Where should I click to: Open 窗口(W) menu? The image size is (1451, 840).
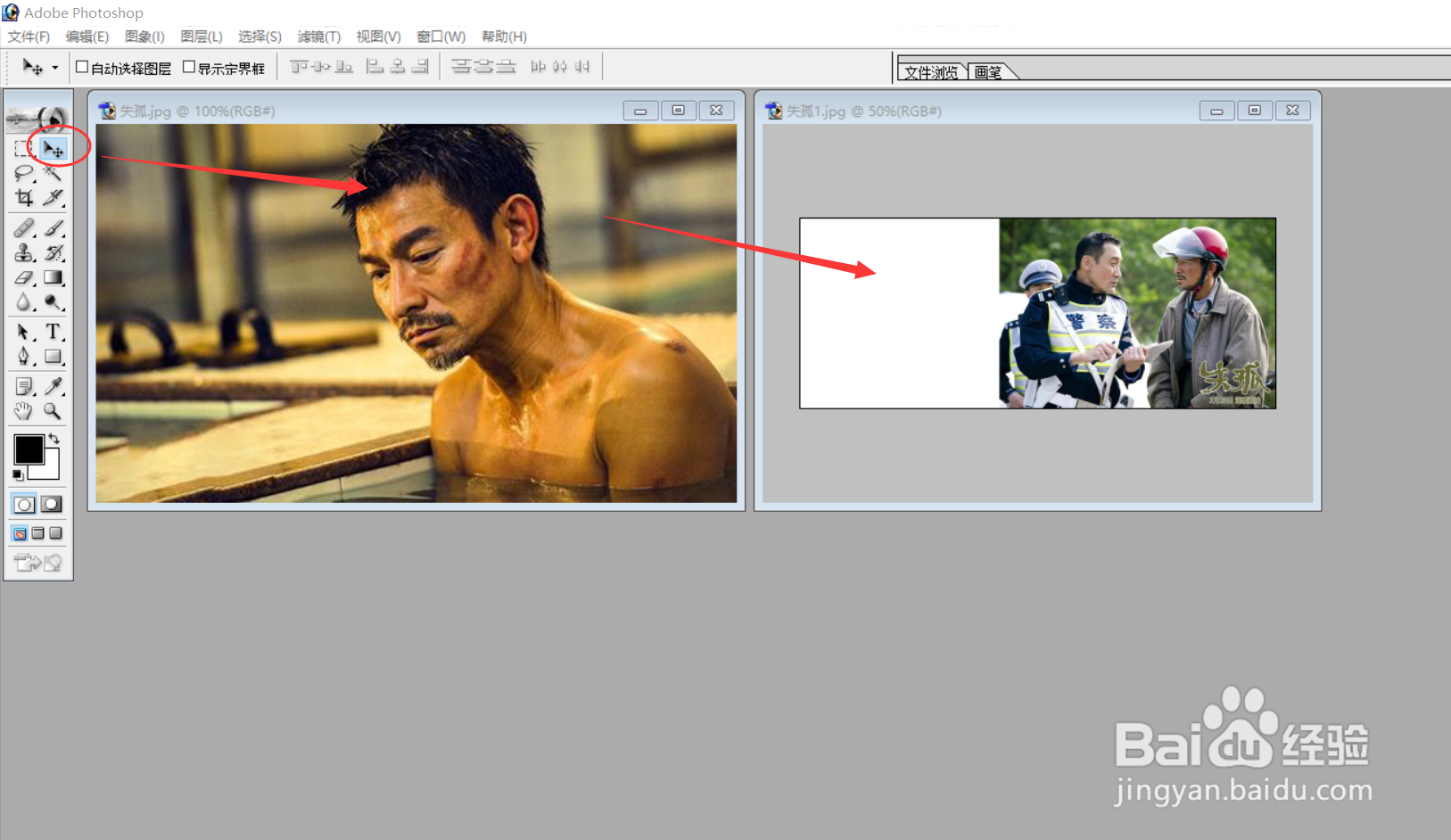[441, 37]
